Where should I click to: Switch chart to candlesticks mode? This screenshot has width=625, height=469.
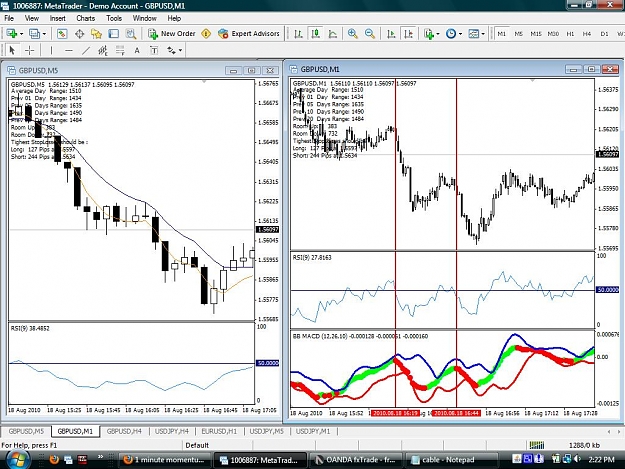pyautogui.click(x=316, y=34)
